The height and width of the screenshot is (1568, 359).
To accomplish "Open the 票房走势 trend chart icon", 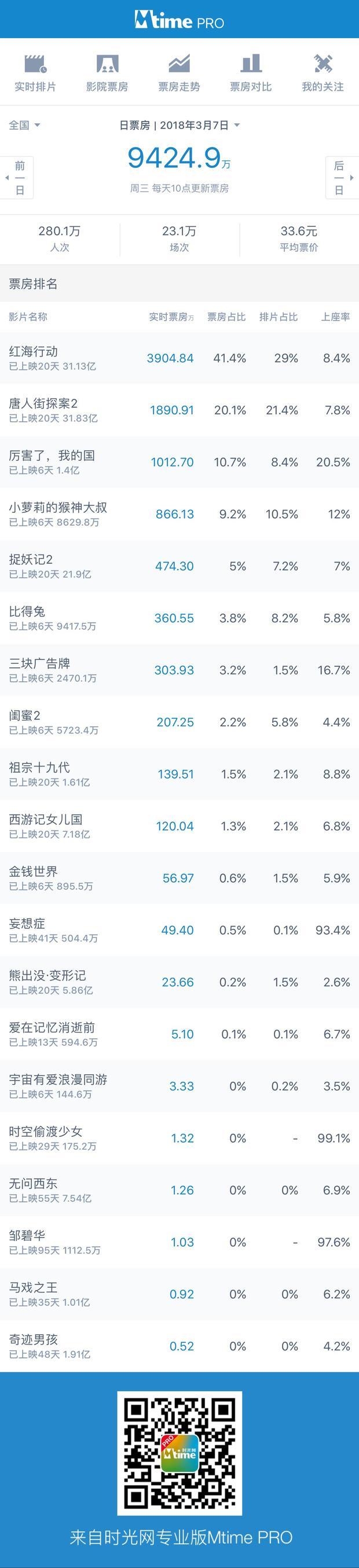I will pyautogui.click(x=179, y=63).
